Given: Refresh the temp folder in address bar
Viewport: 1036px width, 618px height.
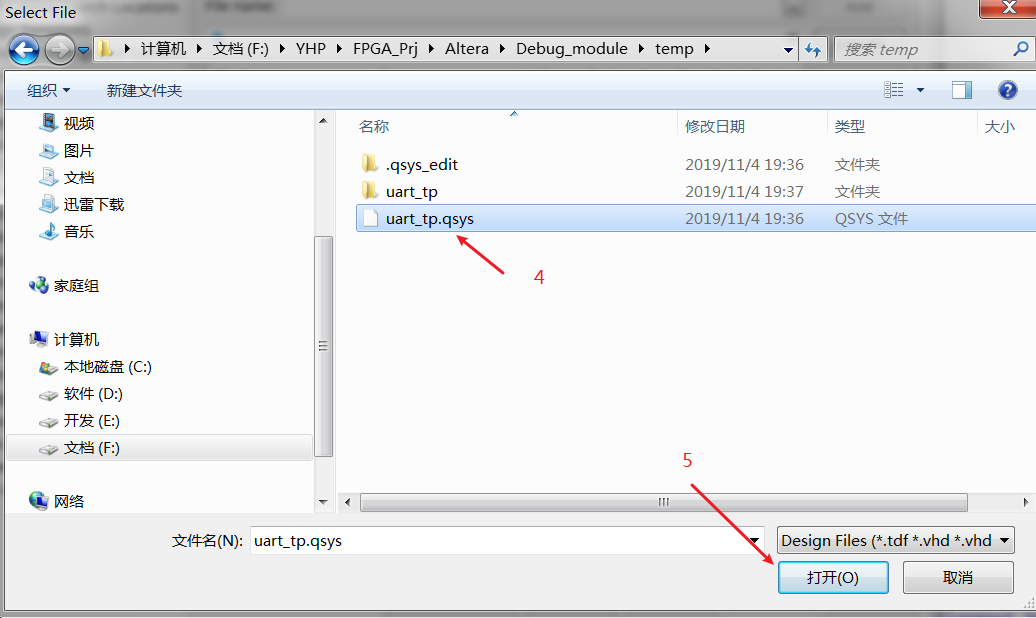Looking at the screenshot, I should point(813,50).
